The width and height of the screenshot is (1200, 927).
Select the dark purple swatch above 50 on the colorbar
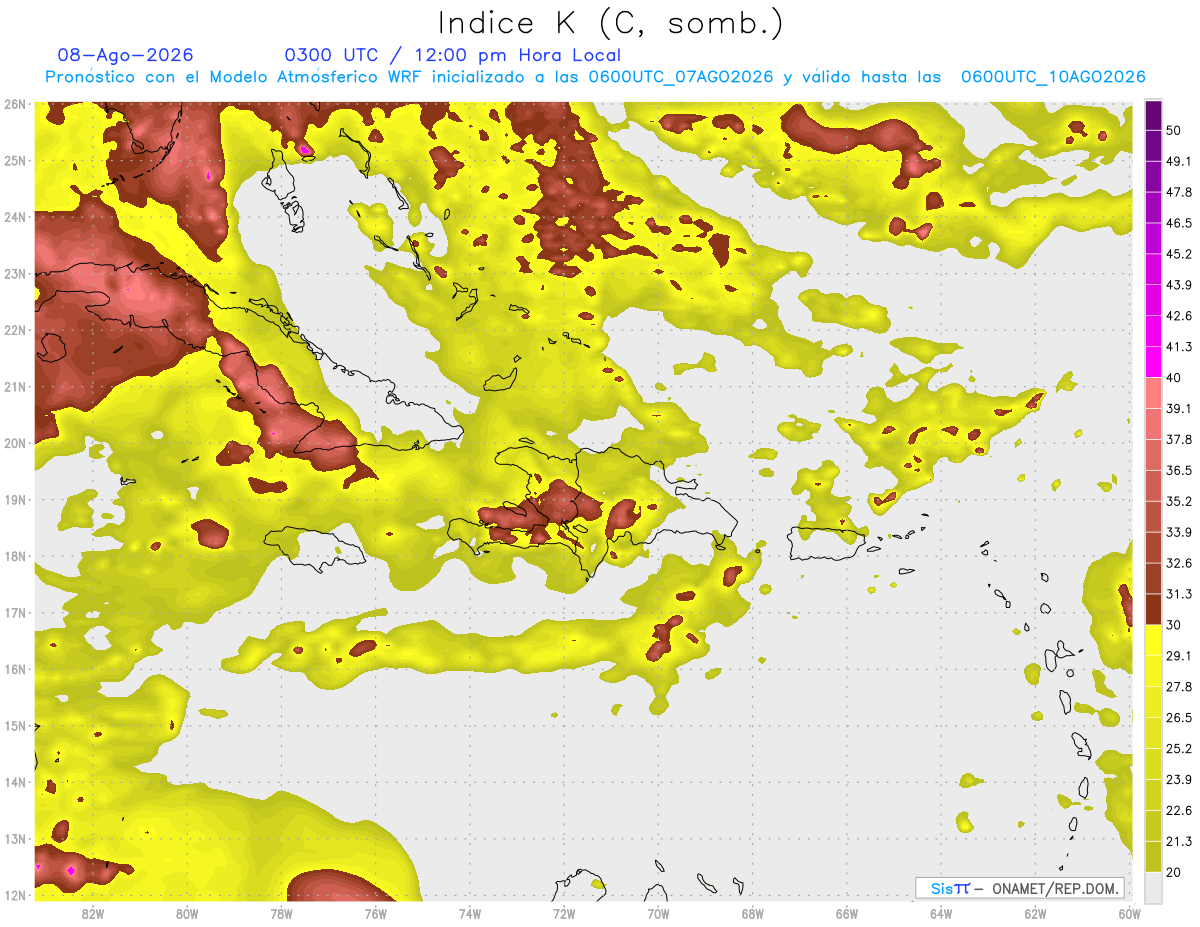coord(1153,115)
